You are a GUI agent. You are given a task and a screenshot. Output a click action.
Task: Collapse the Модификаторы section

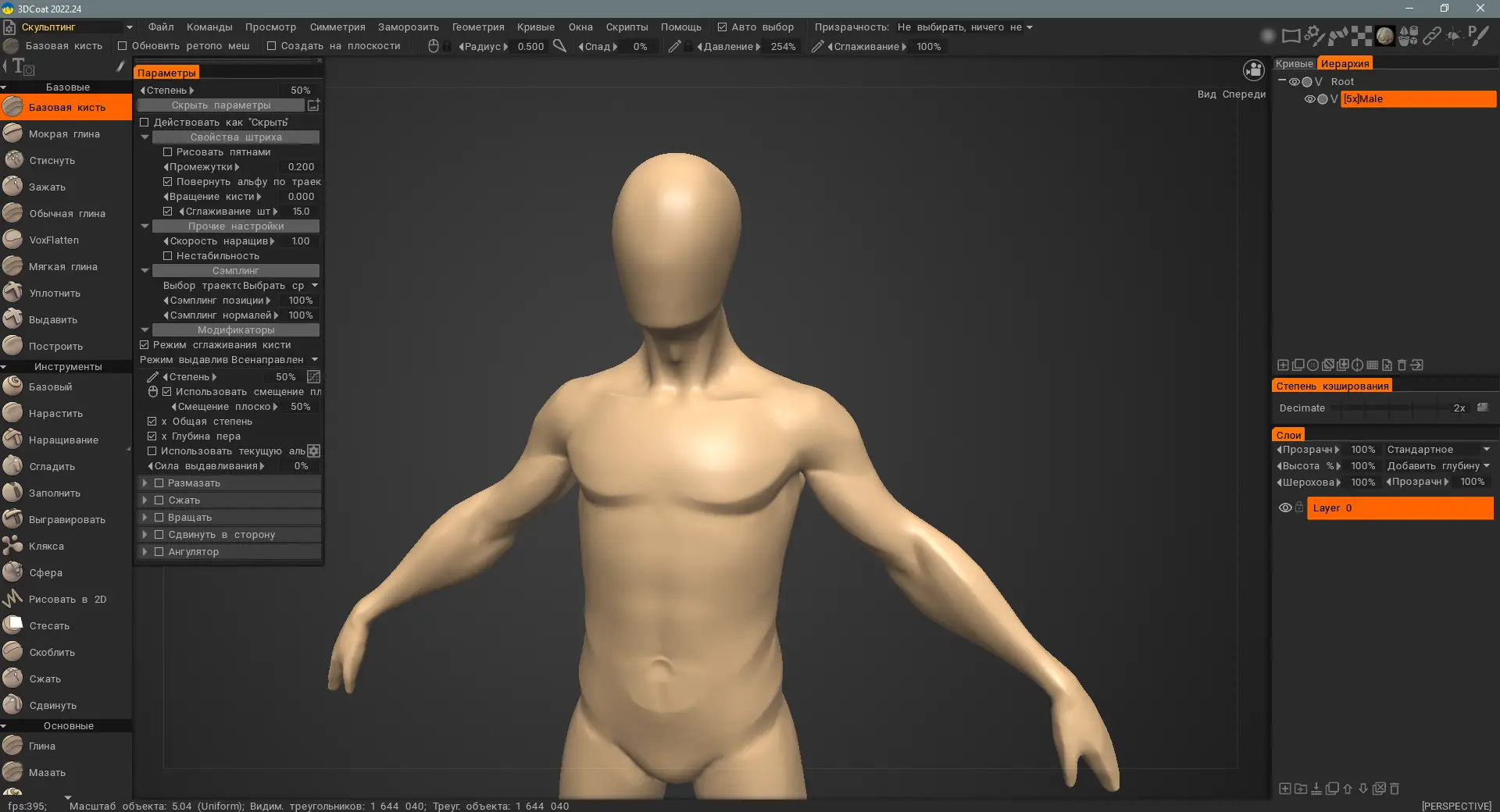point(145,330)
